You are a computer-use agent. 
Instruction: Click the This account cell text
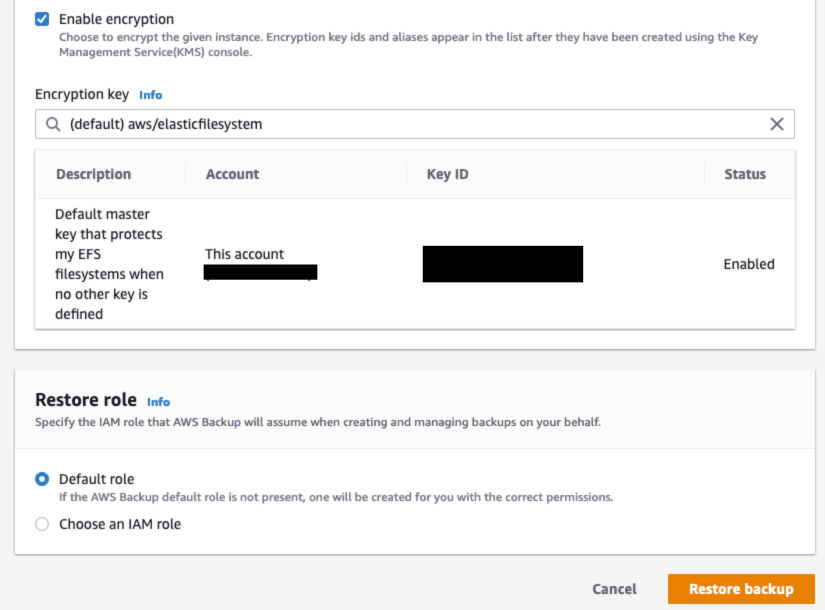[244, 254]
